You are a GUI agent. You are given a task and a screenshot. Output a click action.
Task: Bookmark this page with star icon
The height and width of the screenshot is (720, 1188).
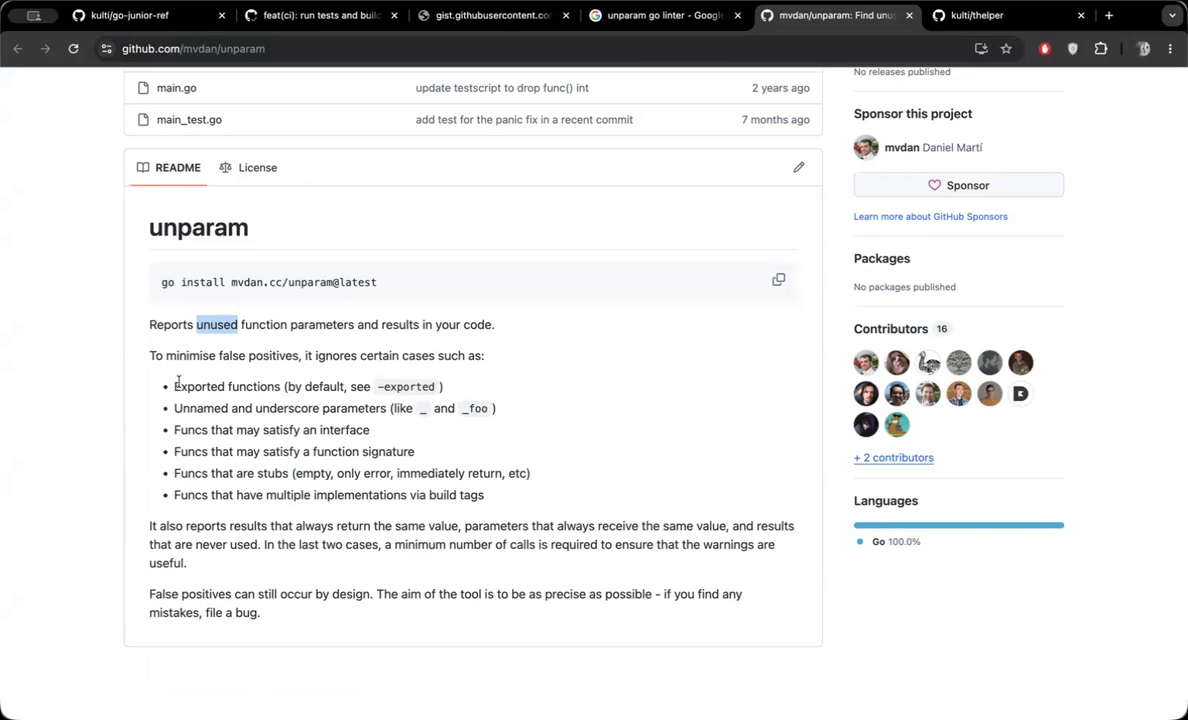[x=1006, y=49]
